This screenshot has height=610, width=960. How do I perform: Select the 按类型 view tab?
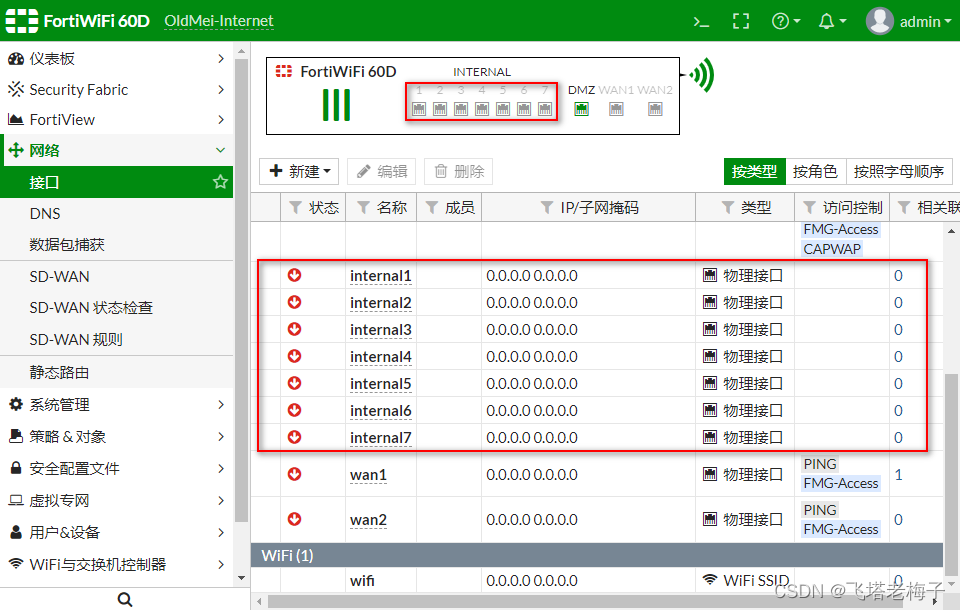754,171
